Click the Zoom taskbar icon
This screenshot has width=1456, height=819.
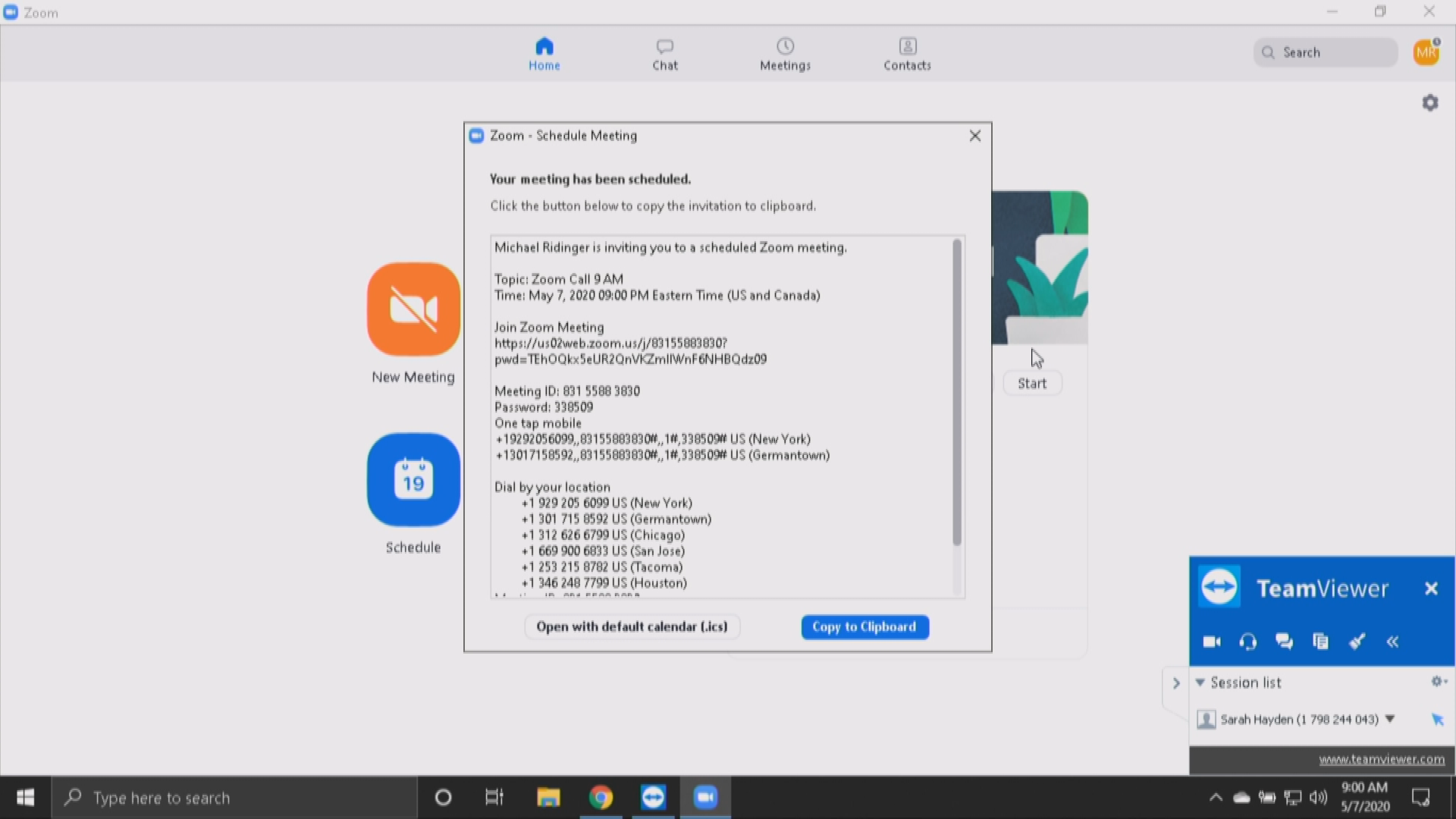pos(705,797)
